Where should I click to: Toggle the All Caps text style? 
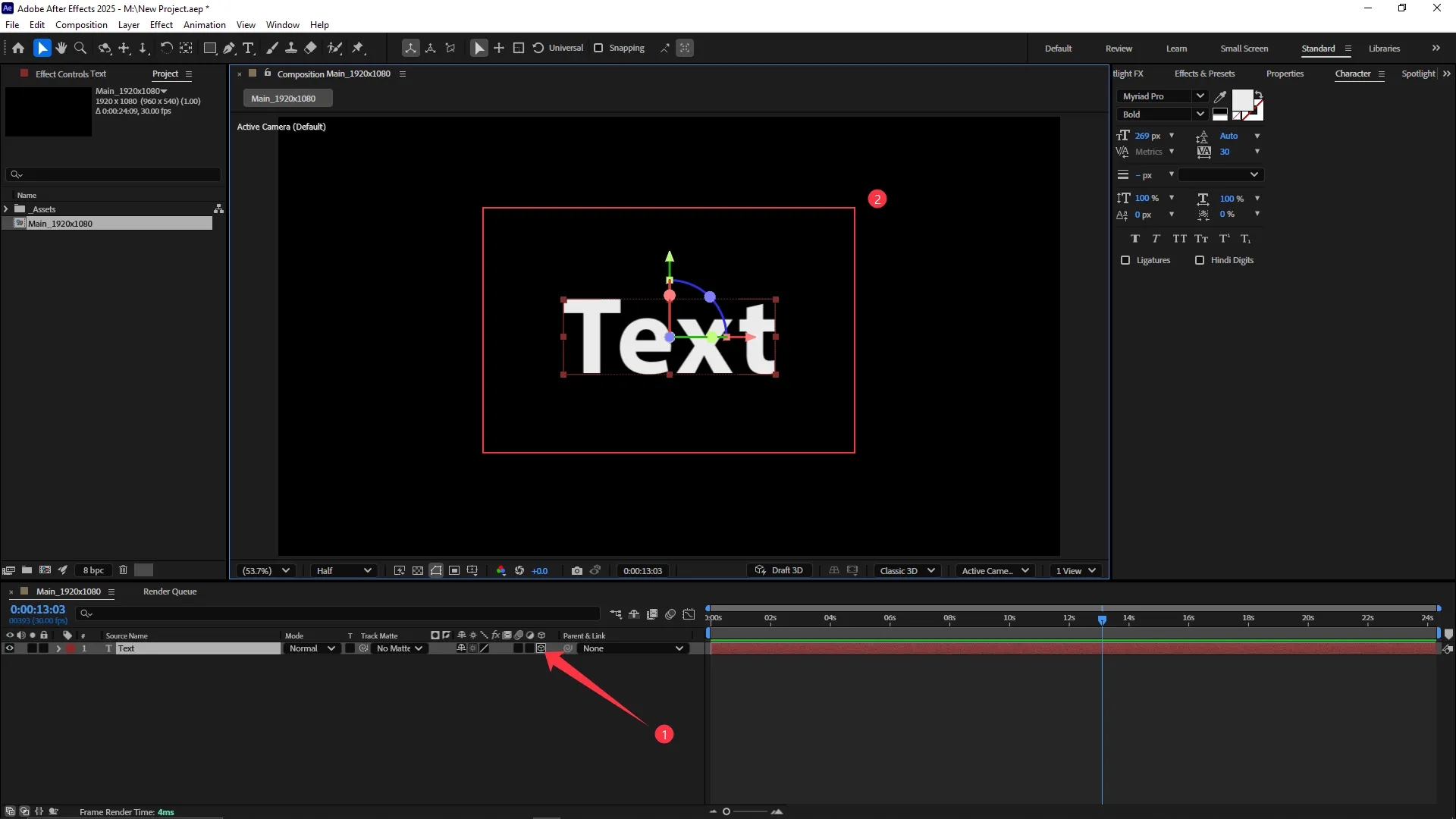[x=1179, y=239]
